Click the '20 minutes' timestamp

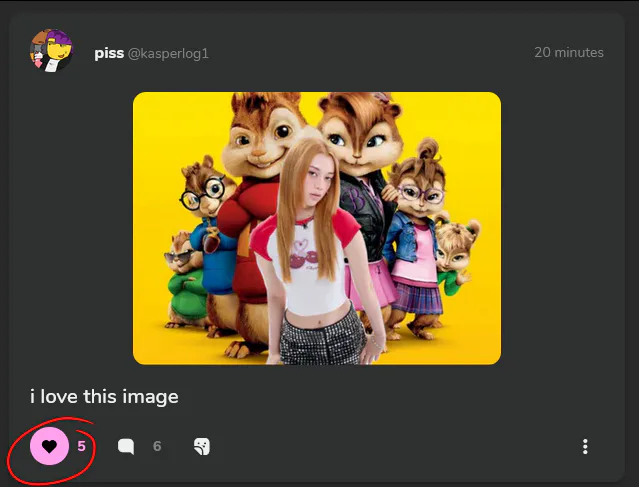click(x=569, y=53)
